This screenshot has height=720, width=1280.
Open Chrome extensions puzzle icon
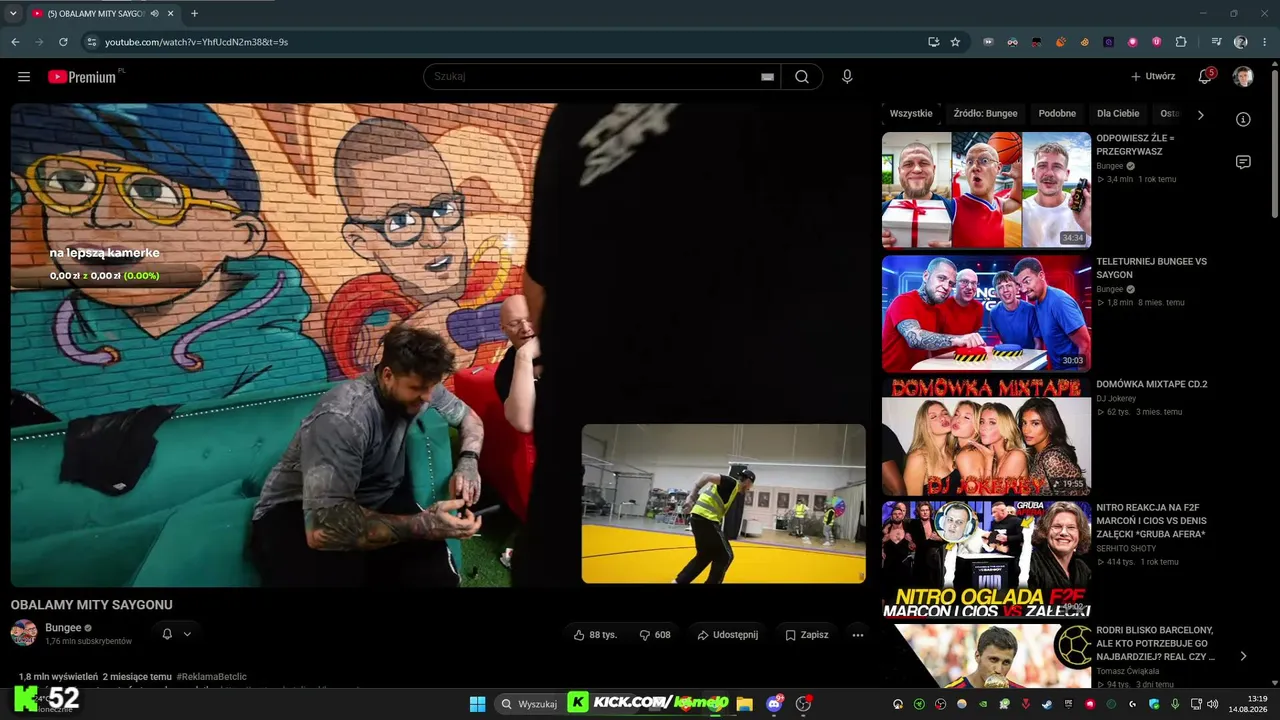tap(1181, 42)
